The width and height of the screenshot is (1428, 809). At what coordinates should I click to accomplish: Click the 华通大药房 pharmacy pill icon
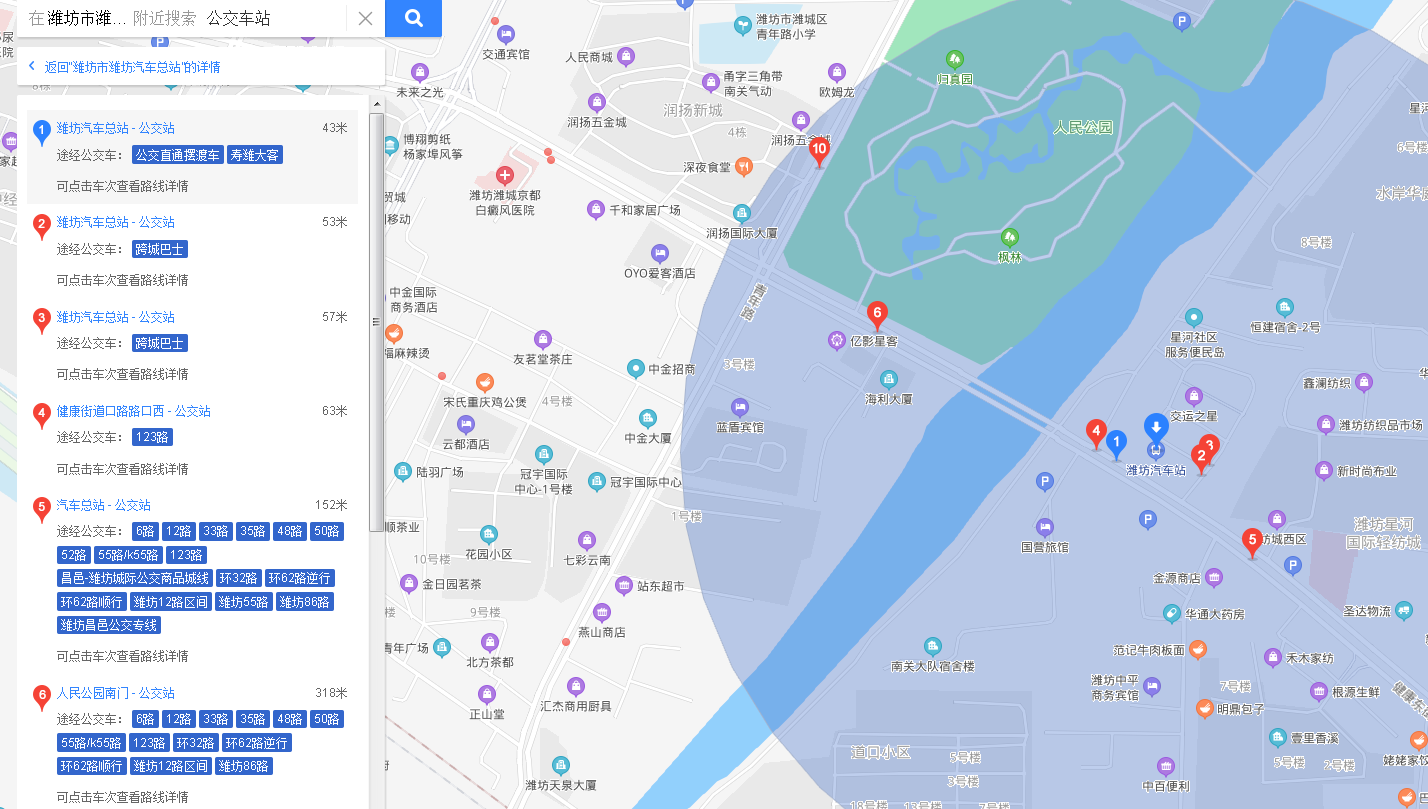(x=1172, y=613)
